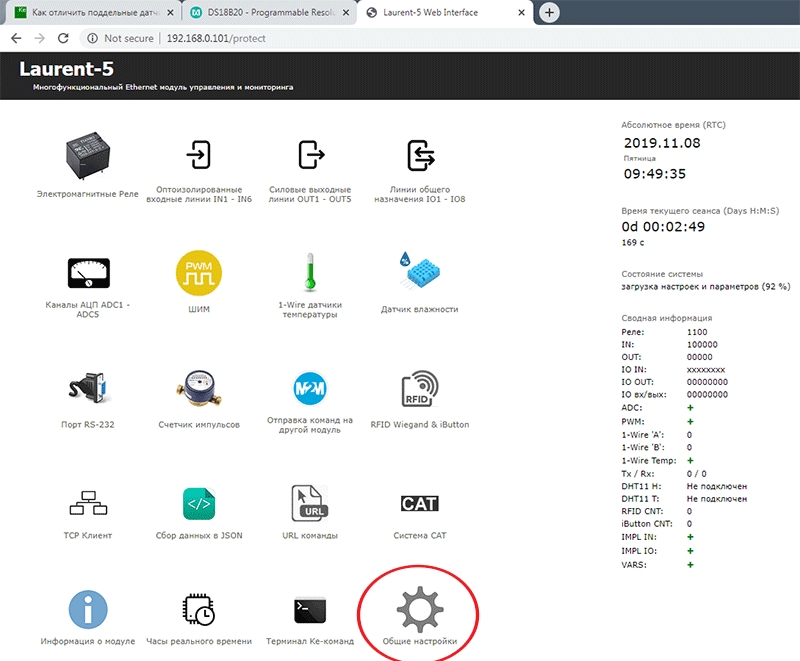Reload the page with the refresh button
The height and width of the screenshot is (661, 800).
[x=63, y=38]
